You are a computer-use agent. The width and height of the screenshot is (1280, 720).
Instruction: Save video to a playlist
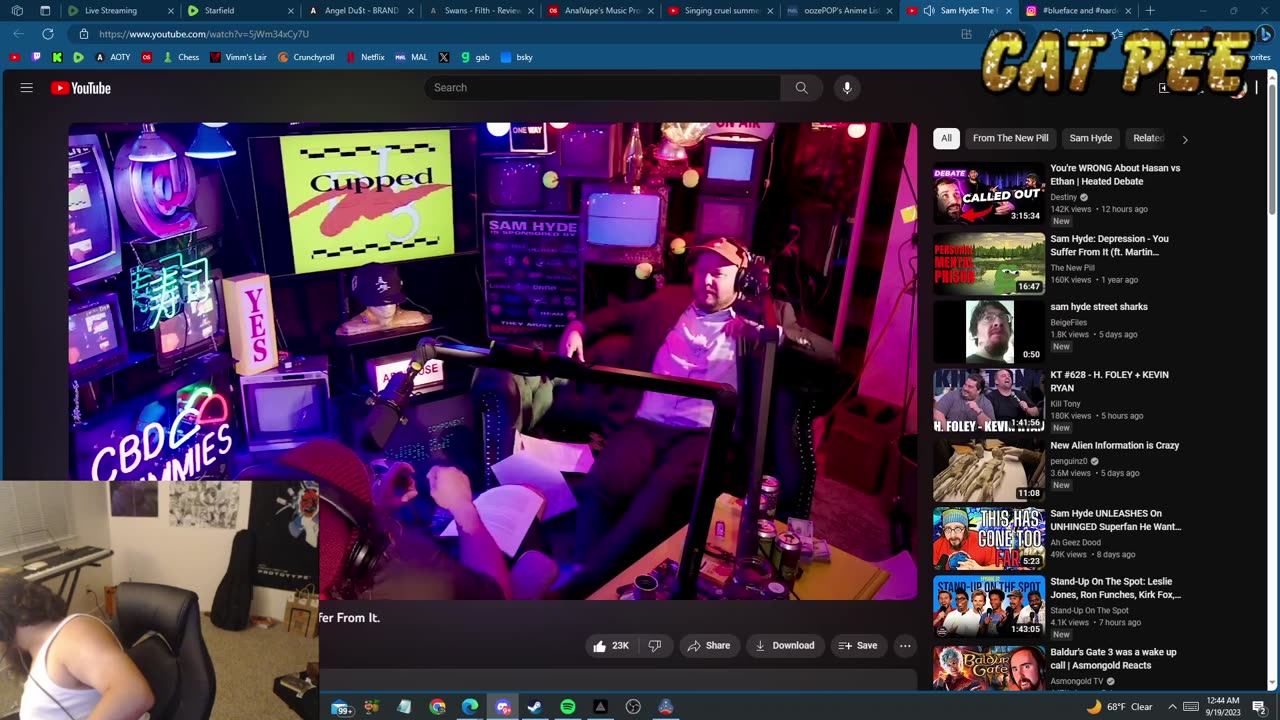coord(858,646)
